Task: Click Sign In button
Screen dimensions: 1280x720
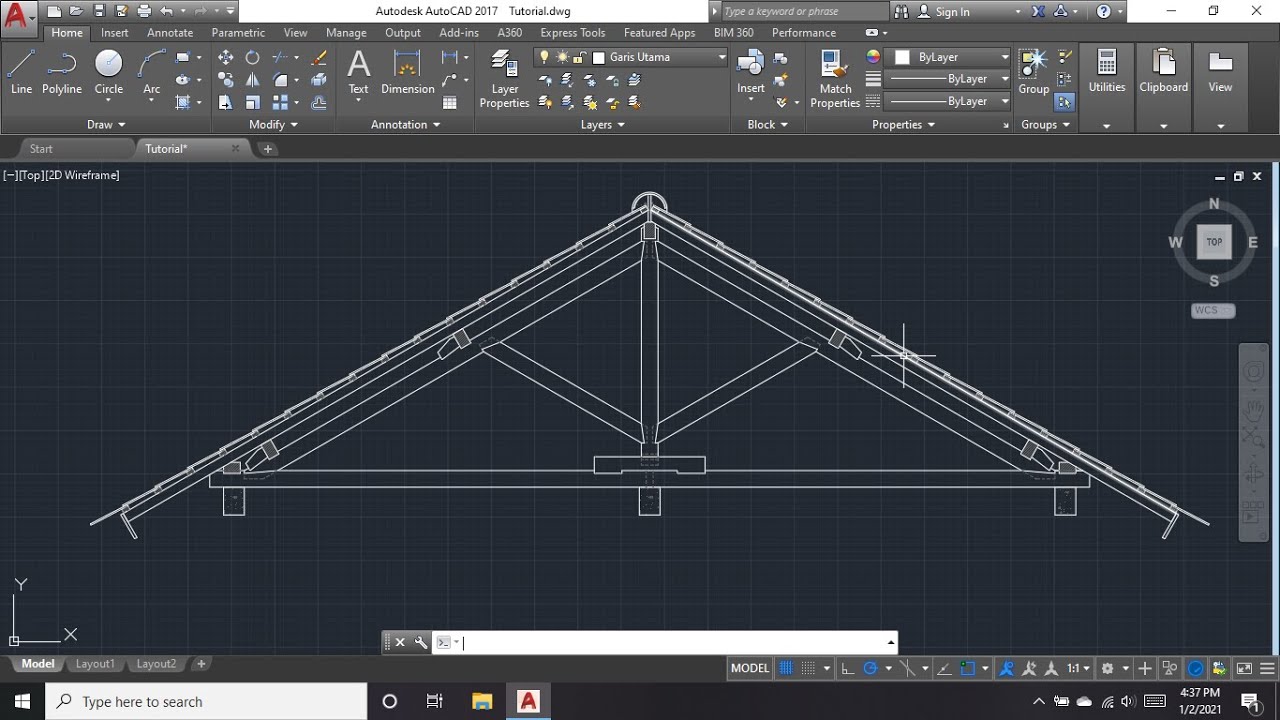Action: pyautogui.click(x=952, y=12)
